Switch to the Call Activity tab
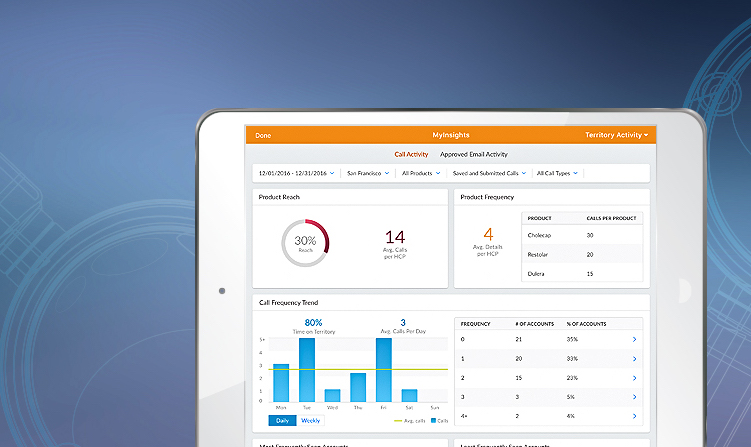The height and width of the screenshot is (447, 751). pos(411,154)
